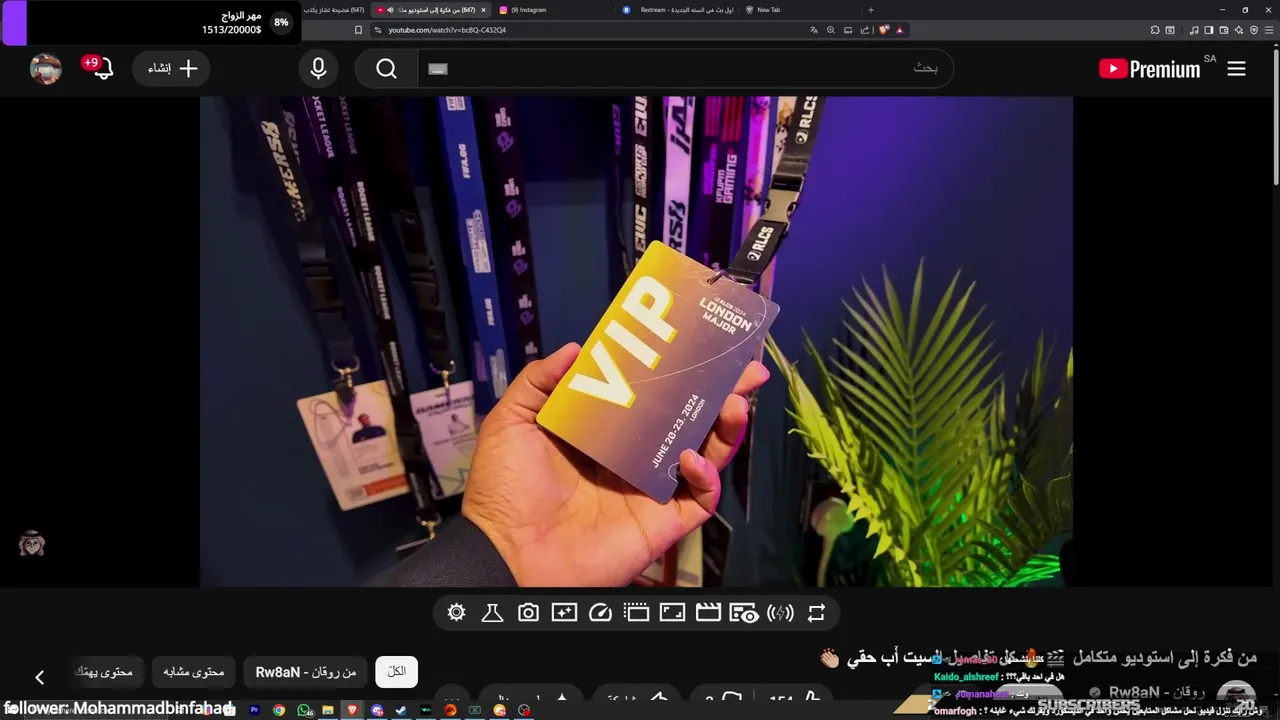Open Steam from the taskbar
The width and height of the screenshot is (1280, 720).
401,710
